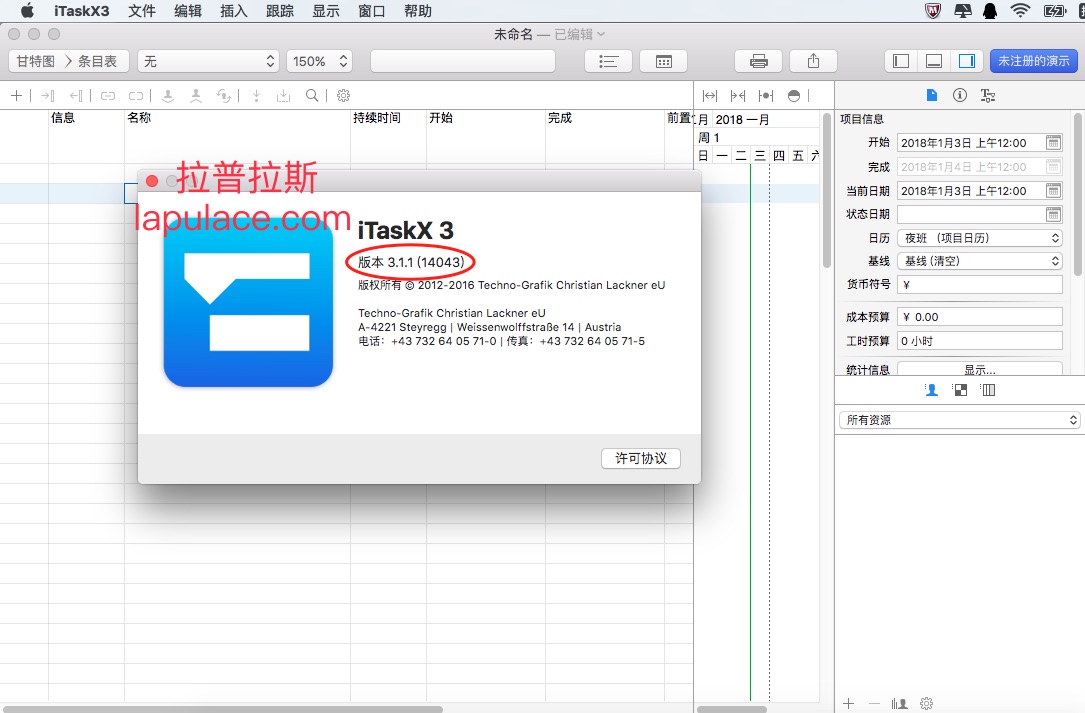
Task: Open the 150% zoom dropdown
Action: (x=320, y=62)
